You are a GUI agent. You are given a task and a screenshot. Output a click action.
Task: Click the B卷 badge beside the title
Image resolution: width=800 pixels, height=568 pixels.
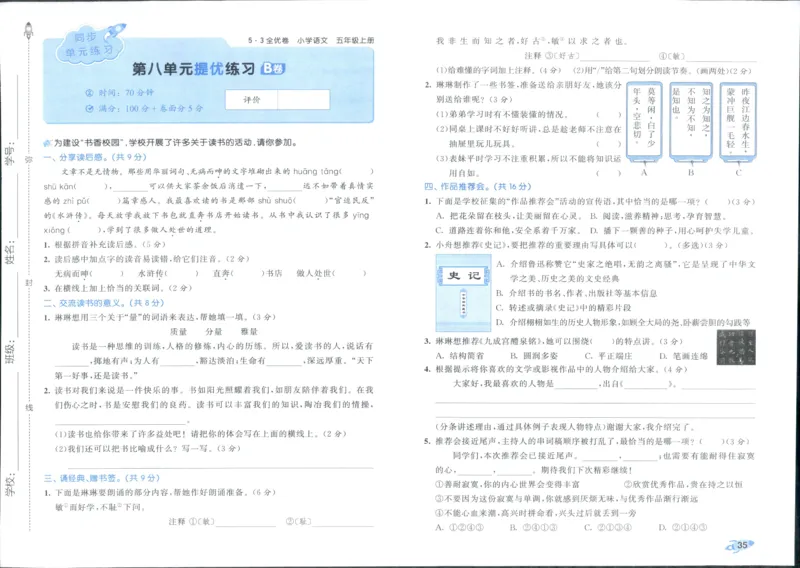coord(273,68)
